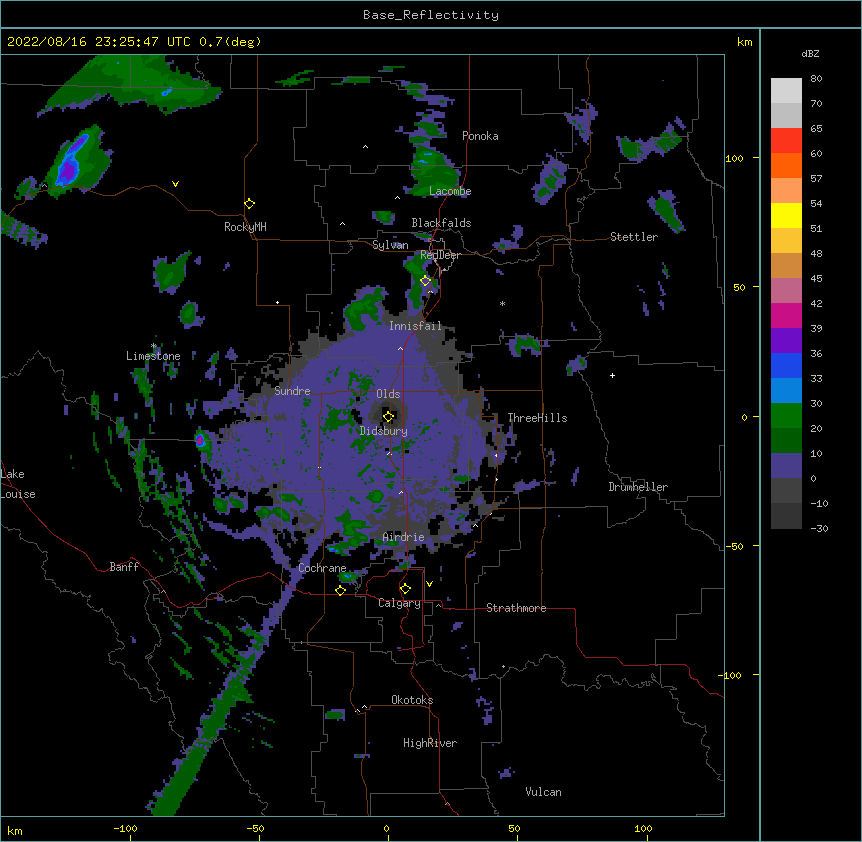The image size is (862, 842).
Task: Click the yellow V marker northeast of Calgary
Action: (x=429, y=584)
